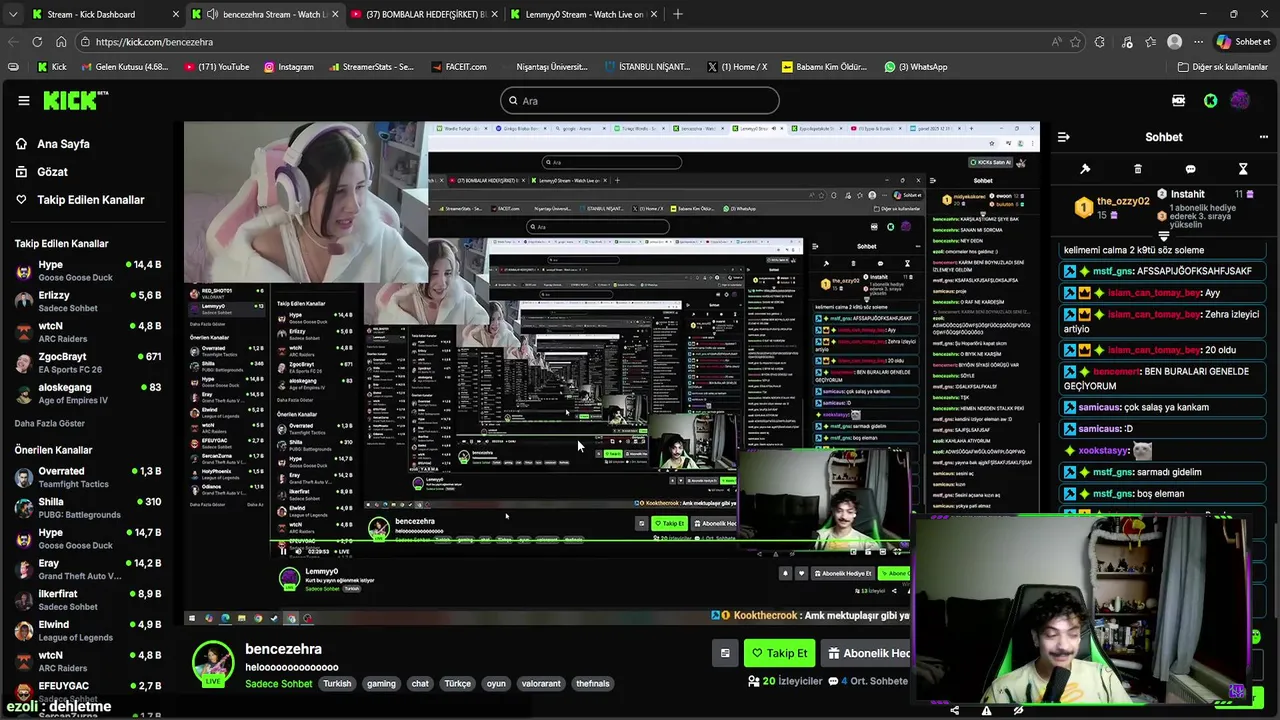Open recommended channel Elwind
This screenshot has height=720, width=1280.
tap(88, 631)
